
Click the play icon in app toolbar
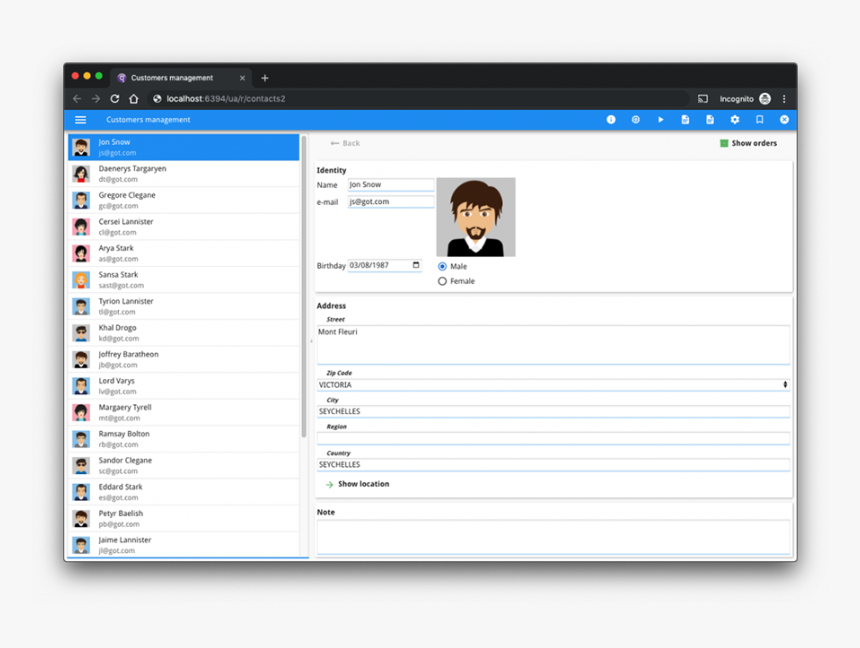click(x=660, y=120)
